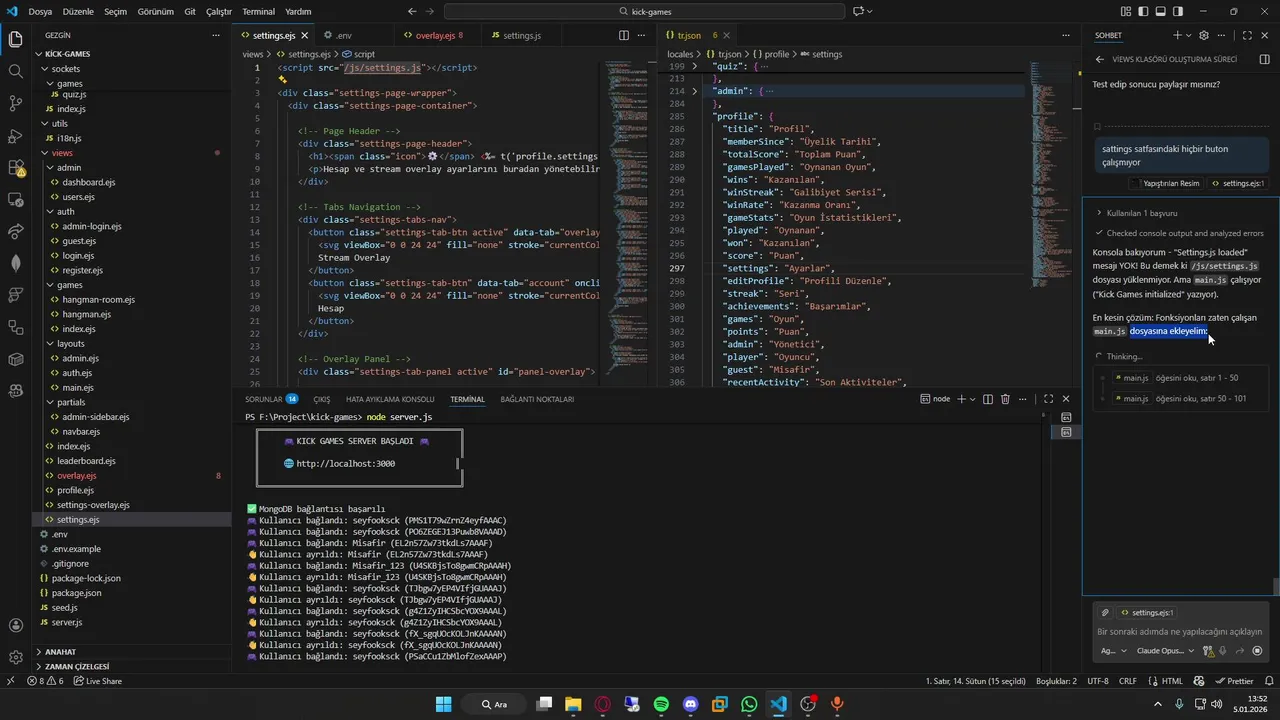Click the Spotify taskbar icon
Image resolution: width=1280 pixels, height=720 pixels.
click(661, 704)
